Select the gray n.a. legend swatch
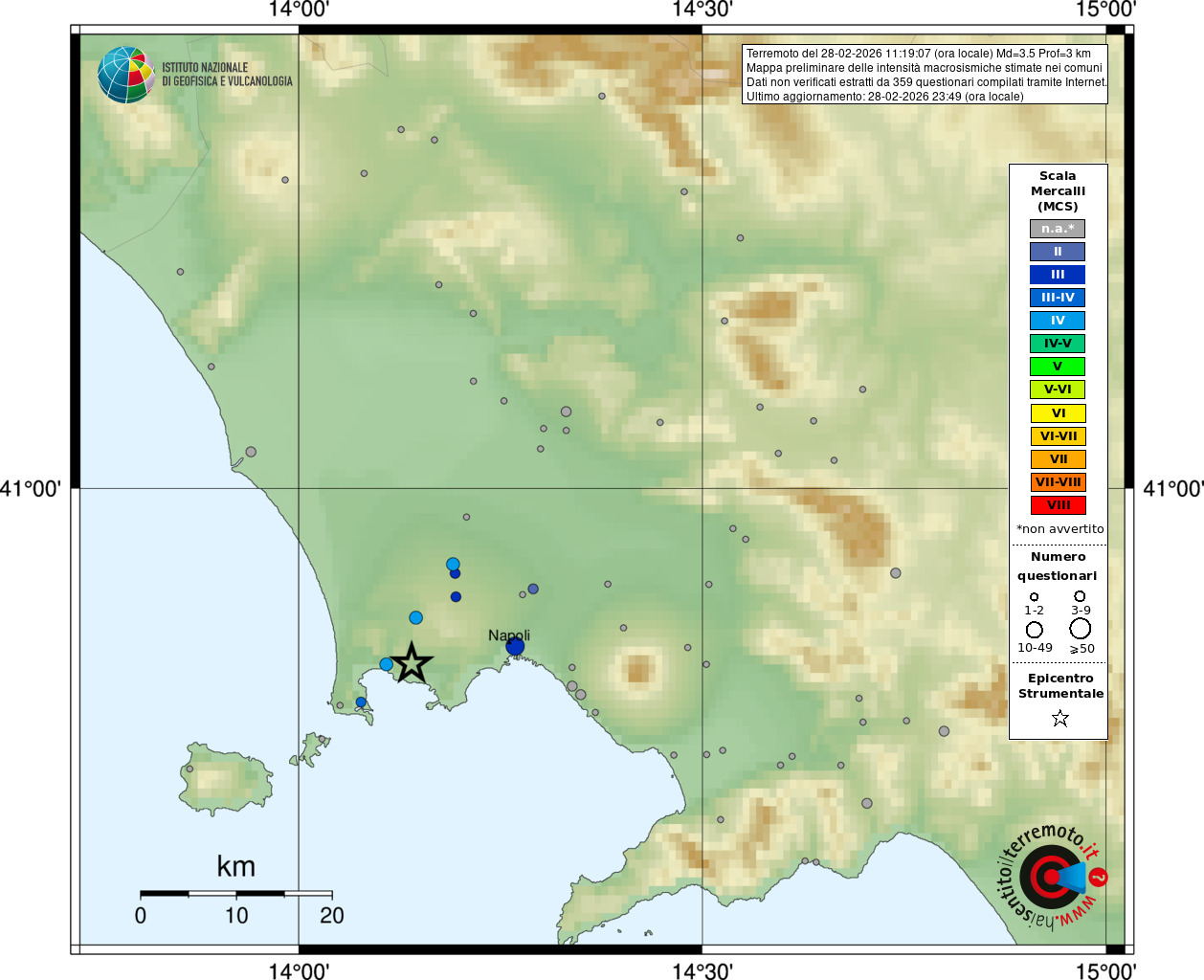This screenshot has height=980, width=1204. tap(1057, 229)
